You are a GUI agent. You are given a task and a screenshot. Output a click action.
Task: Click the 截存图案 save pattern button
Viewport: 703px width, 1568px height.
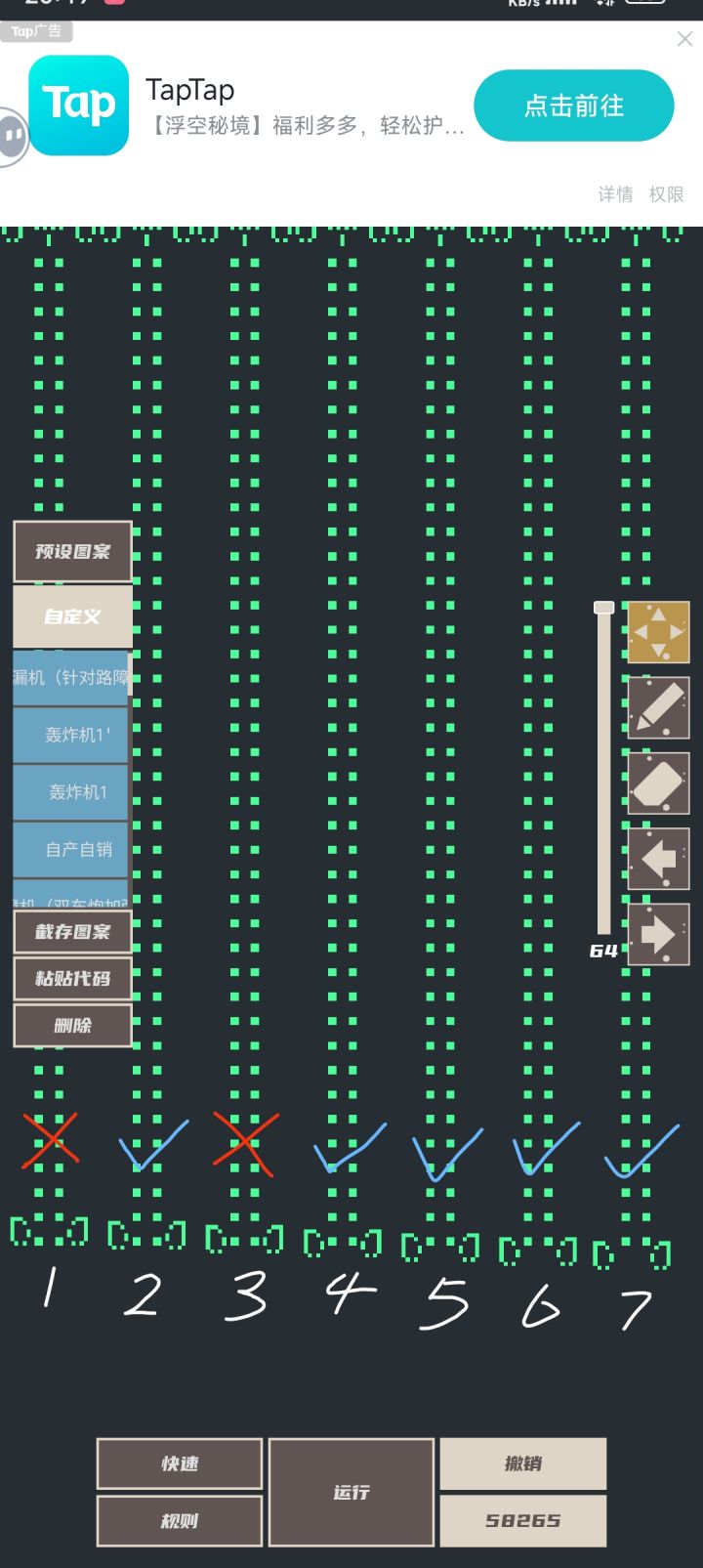click(72, 932)
